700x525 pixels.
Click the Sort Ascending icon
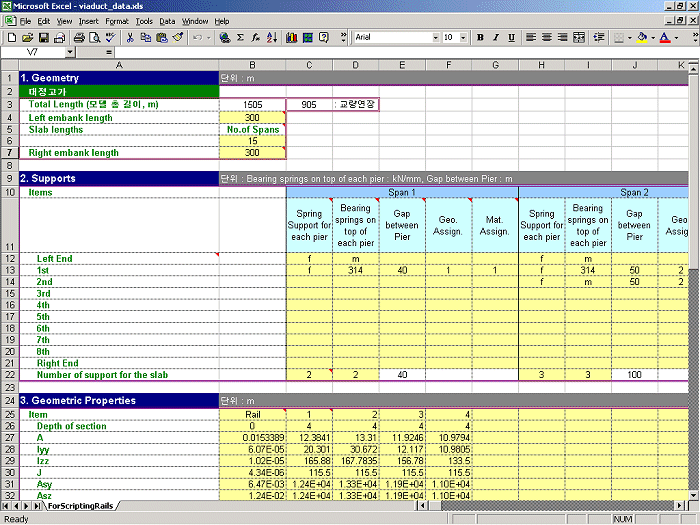(x=273, y=37)
